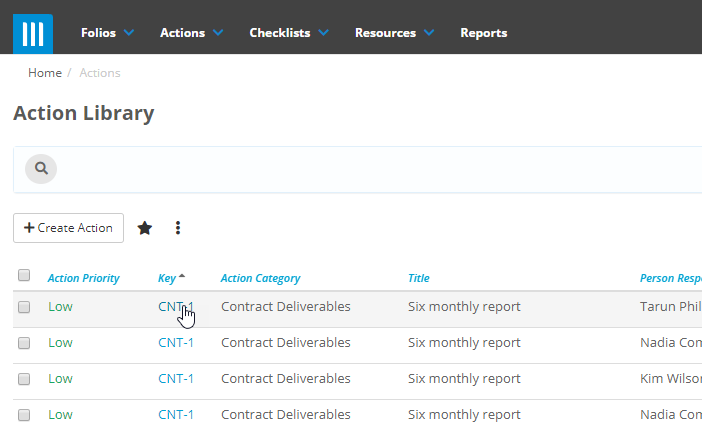Sort by Action Priority column header
Image resolution: width=702 pixels, height=434 pixels.
tap(84, 278)
